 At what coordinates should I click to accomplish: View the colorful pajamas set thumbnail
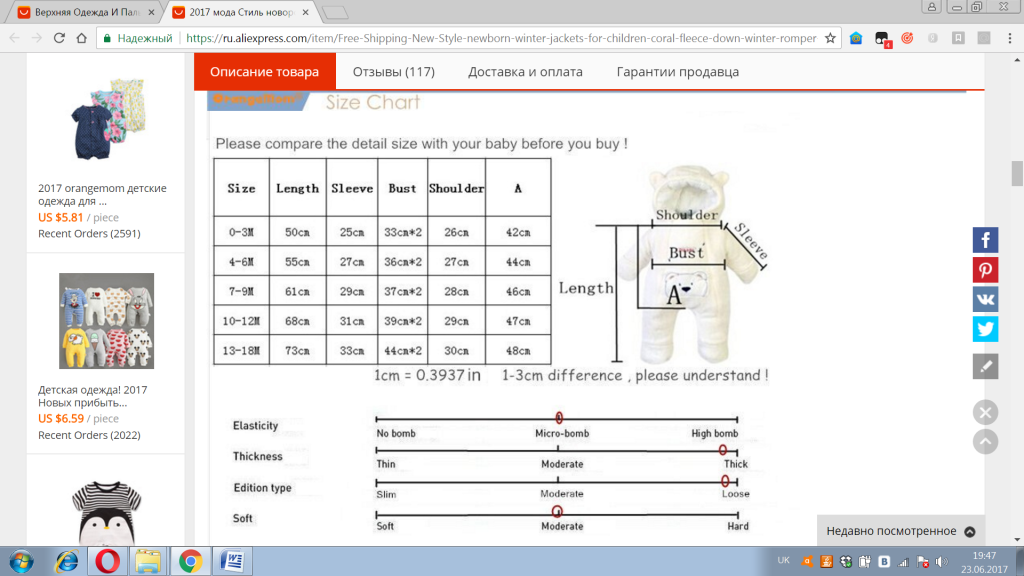[106, 321]
